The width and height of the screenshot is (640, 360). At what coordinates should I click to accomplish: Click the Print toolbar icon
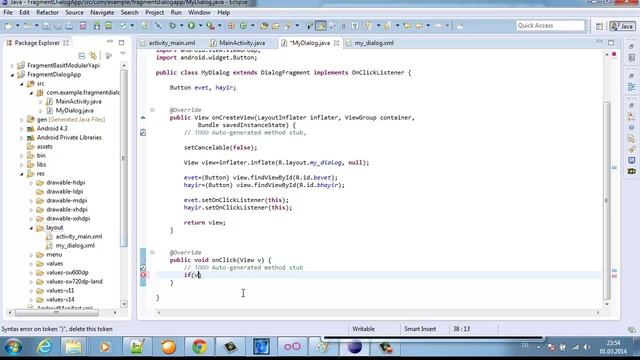(69, 26)
